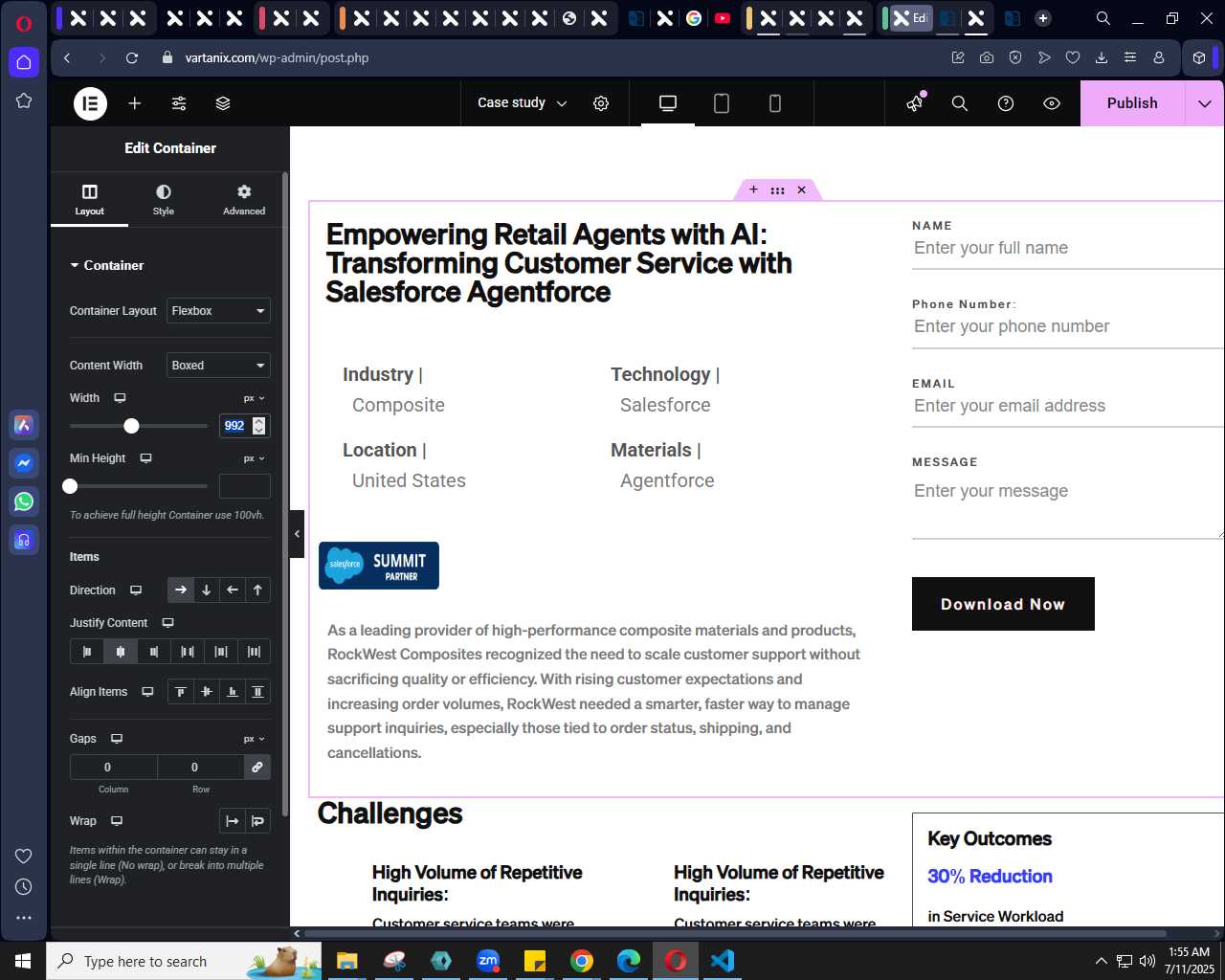Set Justify Content to space evenly
Screen dimensions: 1225x980
(x=255, y=652)
